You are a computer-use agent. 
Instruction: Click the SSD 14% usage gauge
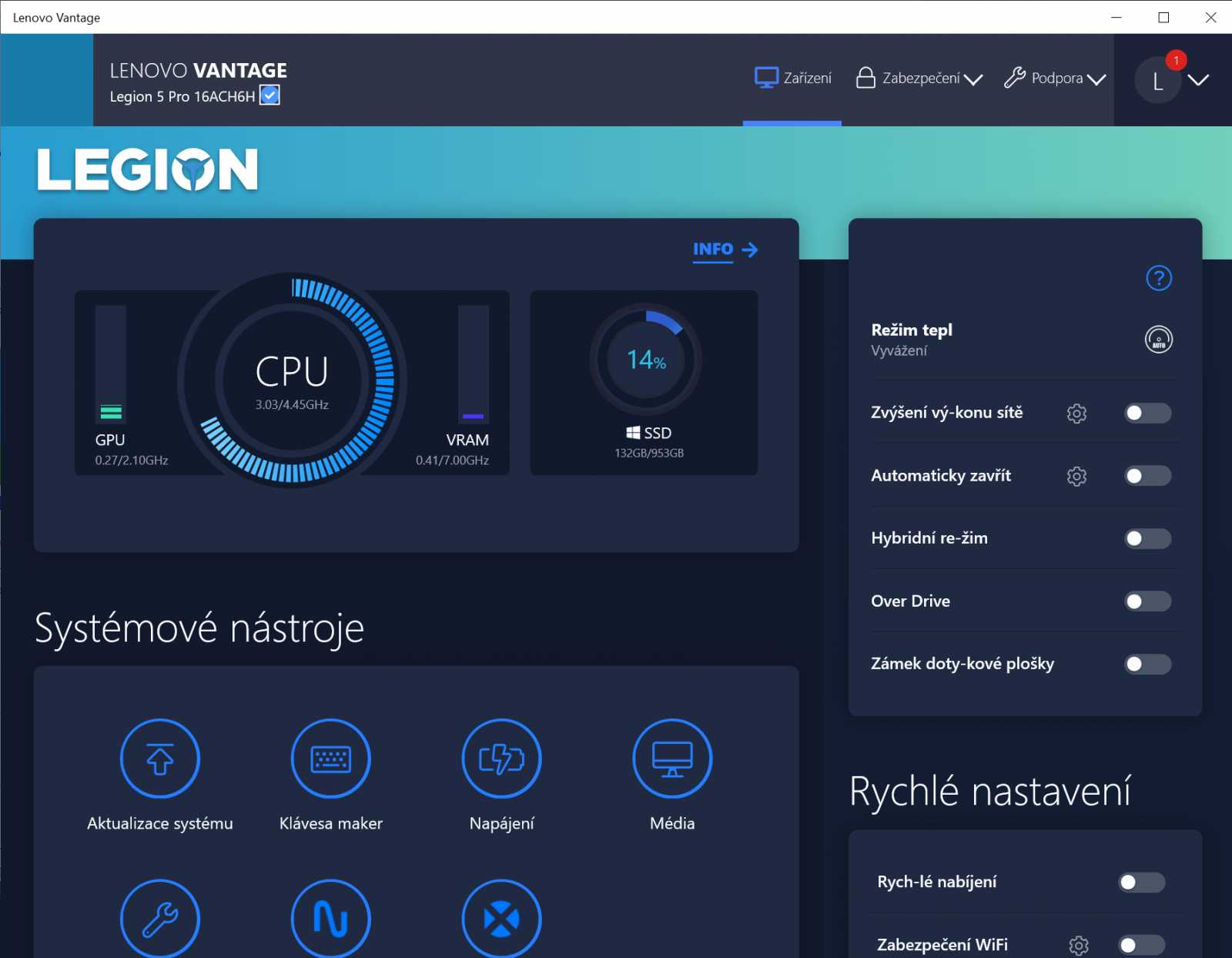646,360
